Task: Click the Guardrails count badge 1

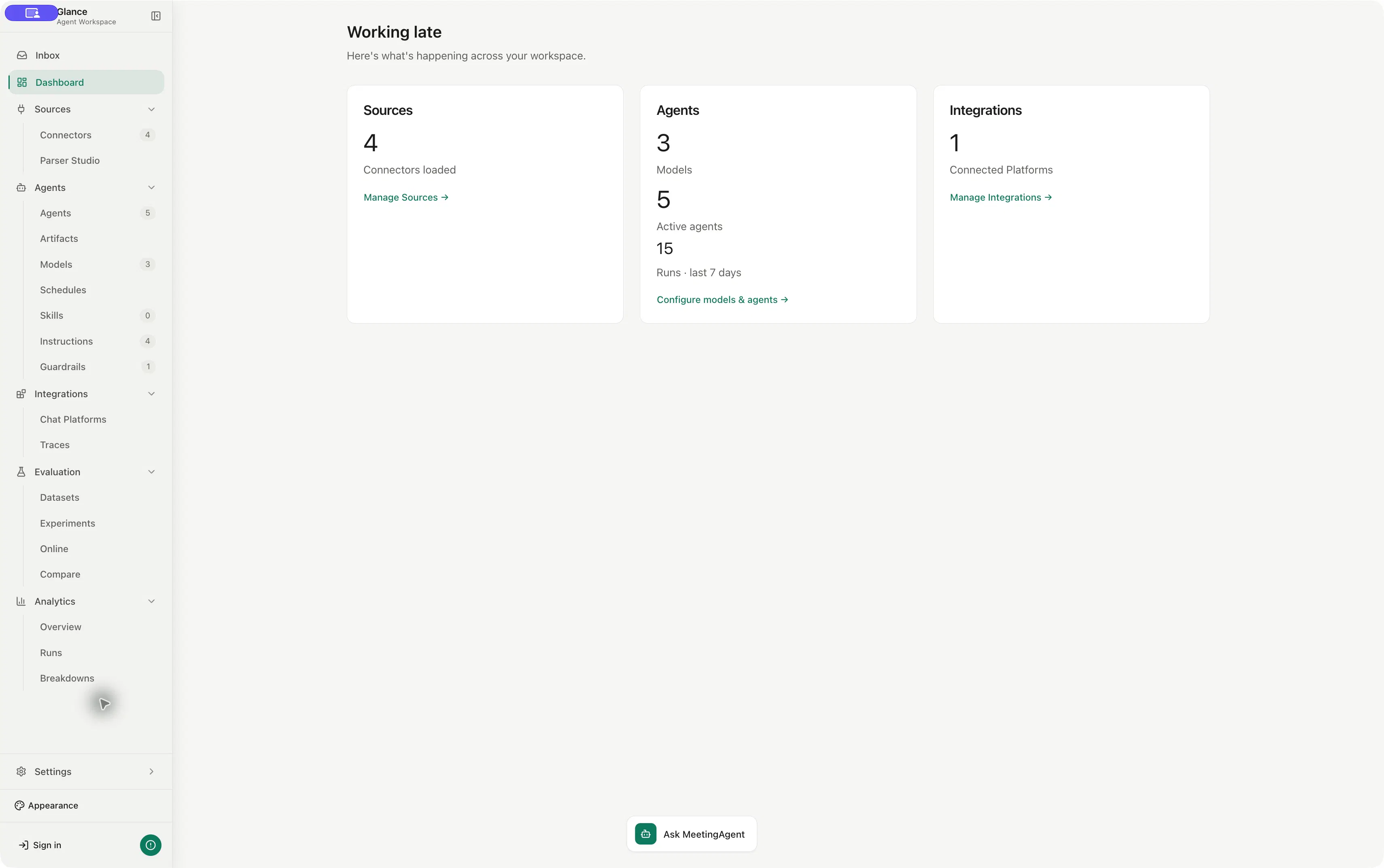Action: 148,367
